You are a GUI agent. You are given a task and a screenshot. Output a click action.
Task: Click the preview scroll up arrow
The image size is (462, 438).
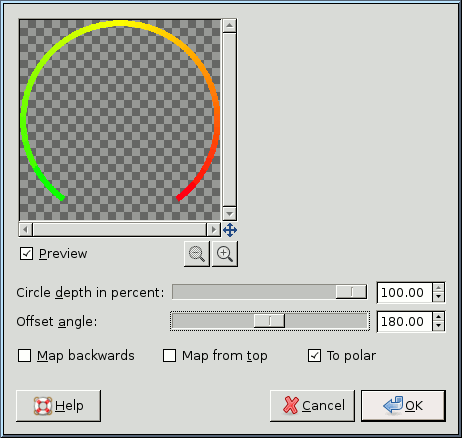click(229, 26)
